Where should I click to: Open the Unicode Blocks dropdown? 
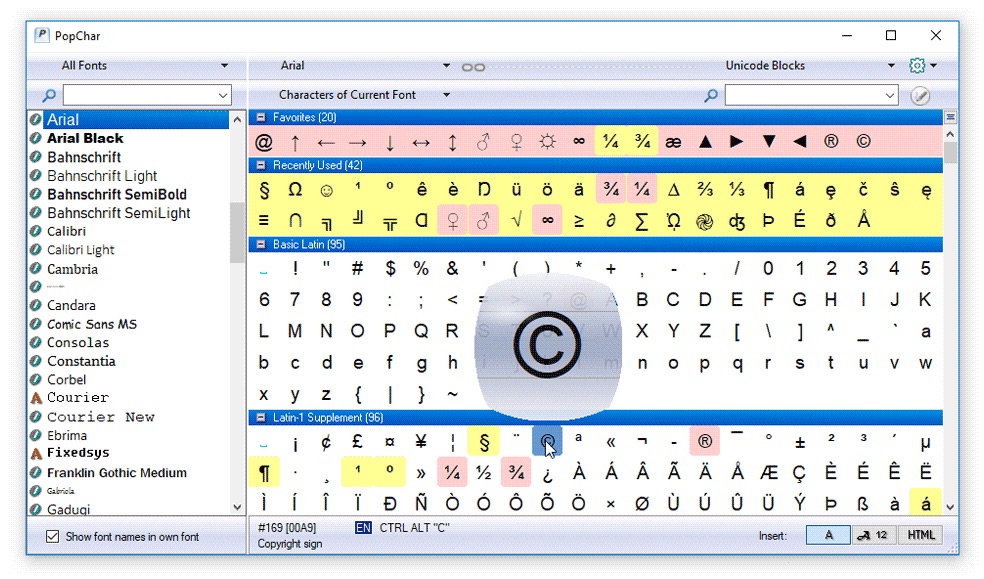pyautogui.click(x=808, y=66)
